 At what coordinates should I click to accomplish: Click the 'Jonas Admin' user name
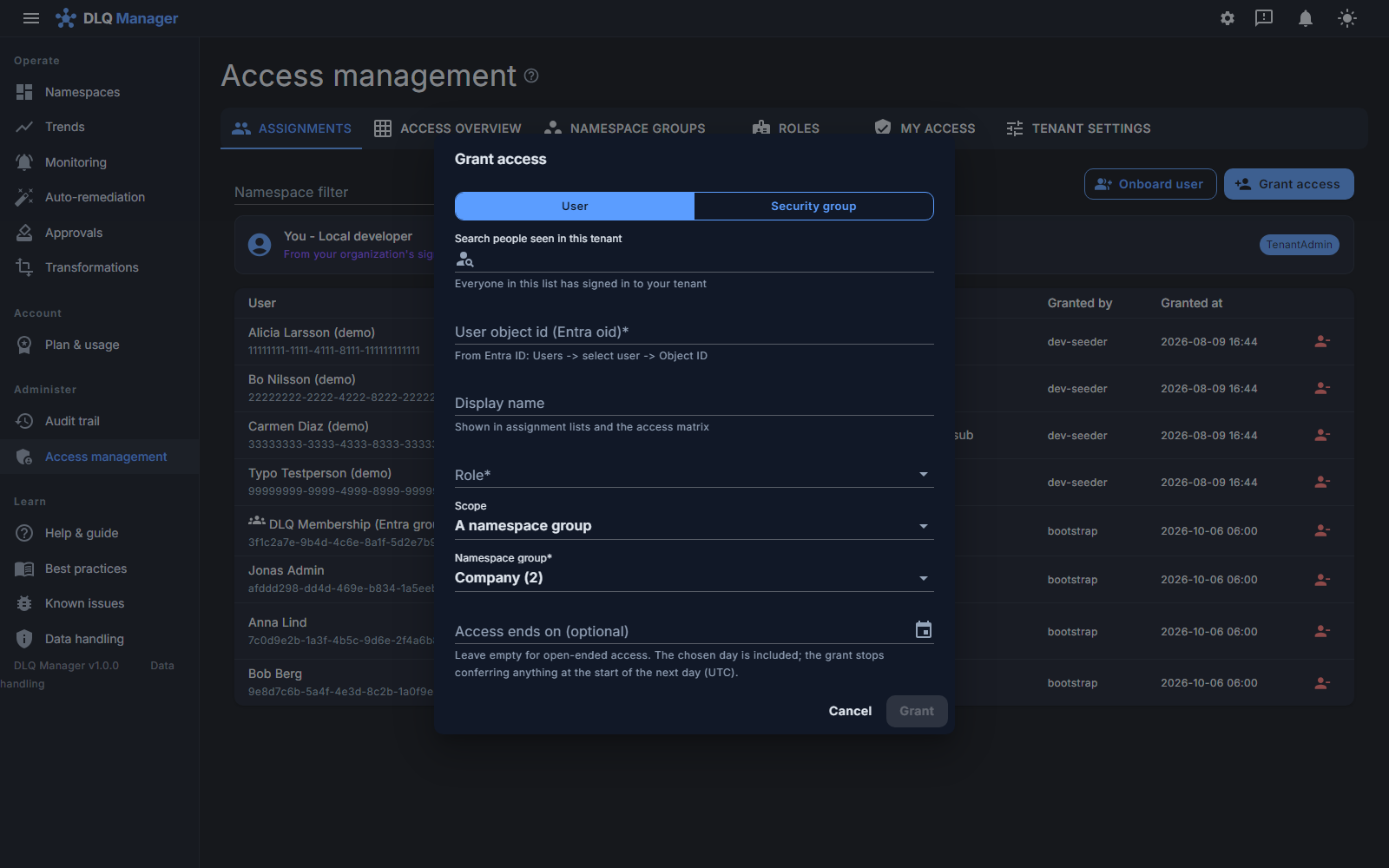286,570
